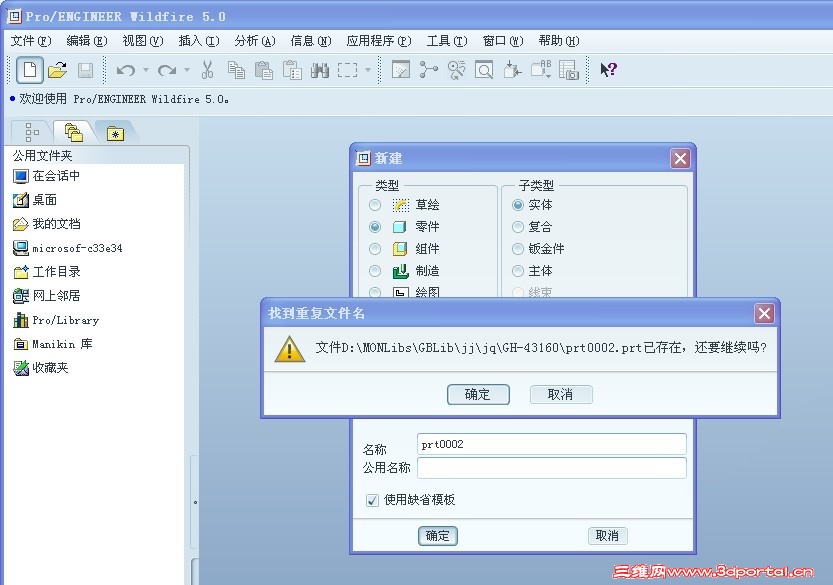Click the 名称 field containing prt0002
The image size is (833, 585).
click(x=552, y=444)
